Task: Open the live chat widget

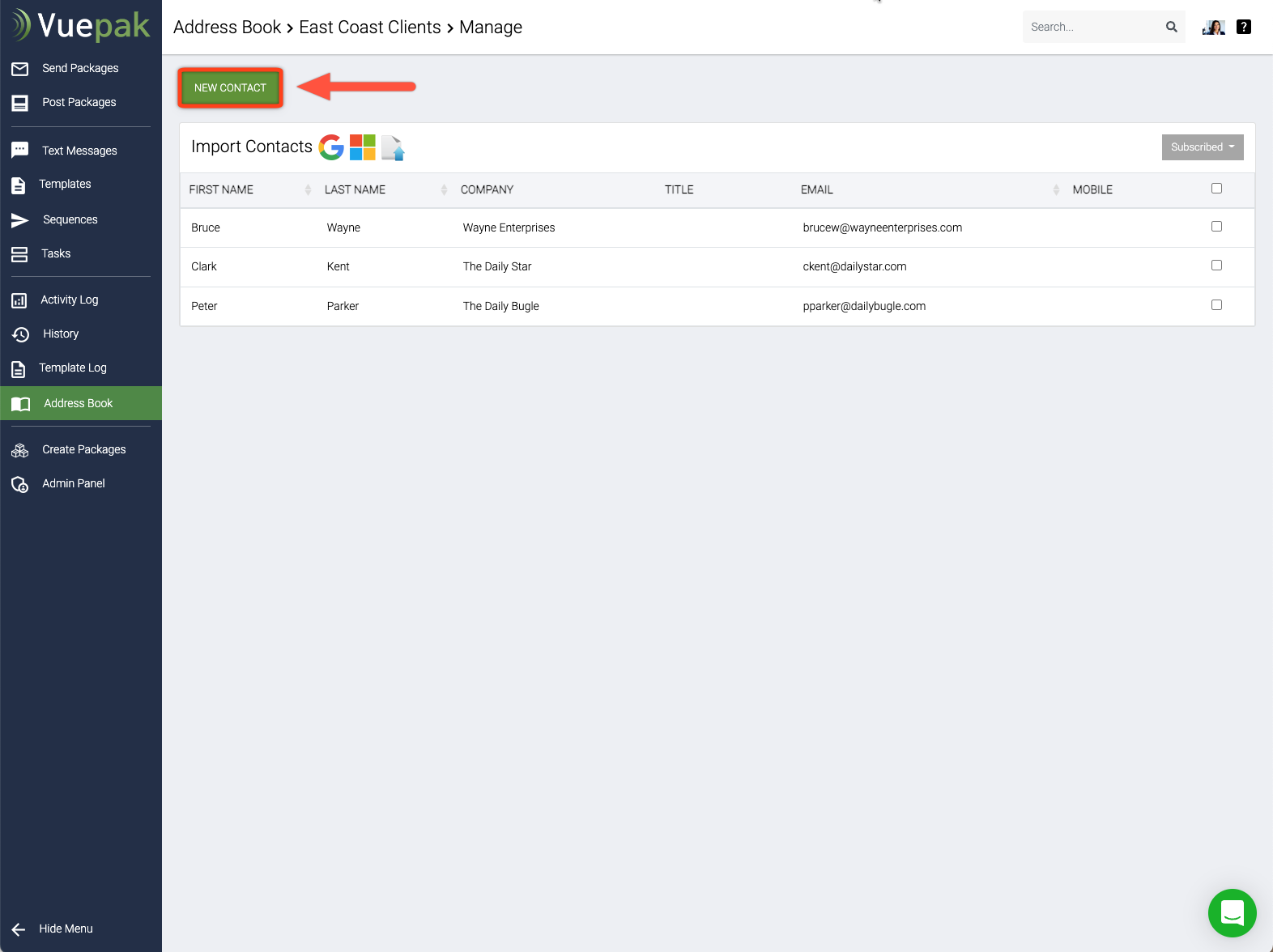Action: (1232, 913)
